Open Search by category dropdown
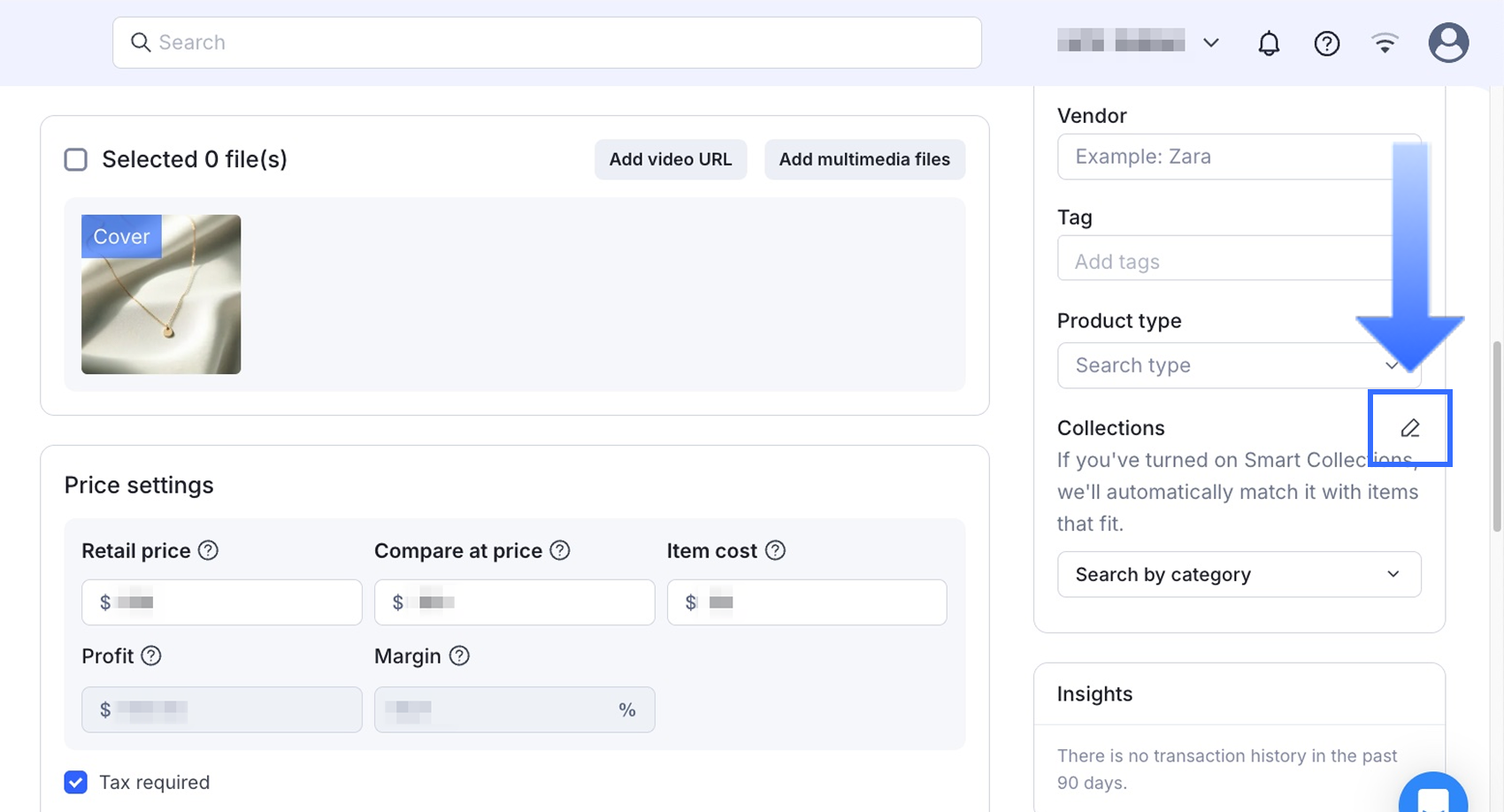This screenshot has width=1504, height=812. [x=1239, y=574]
